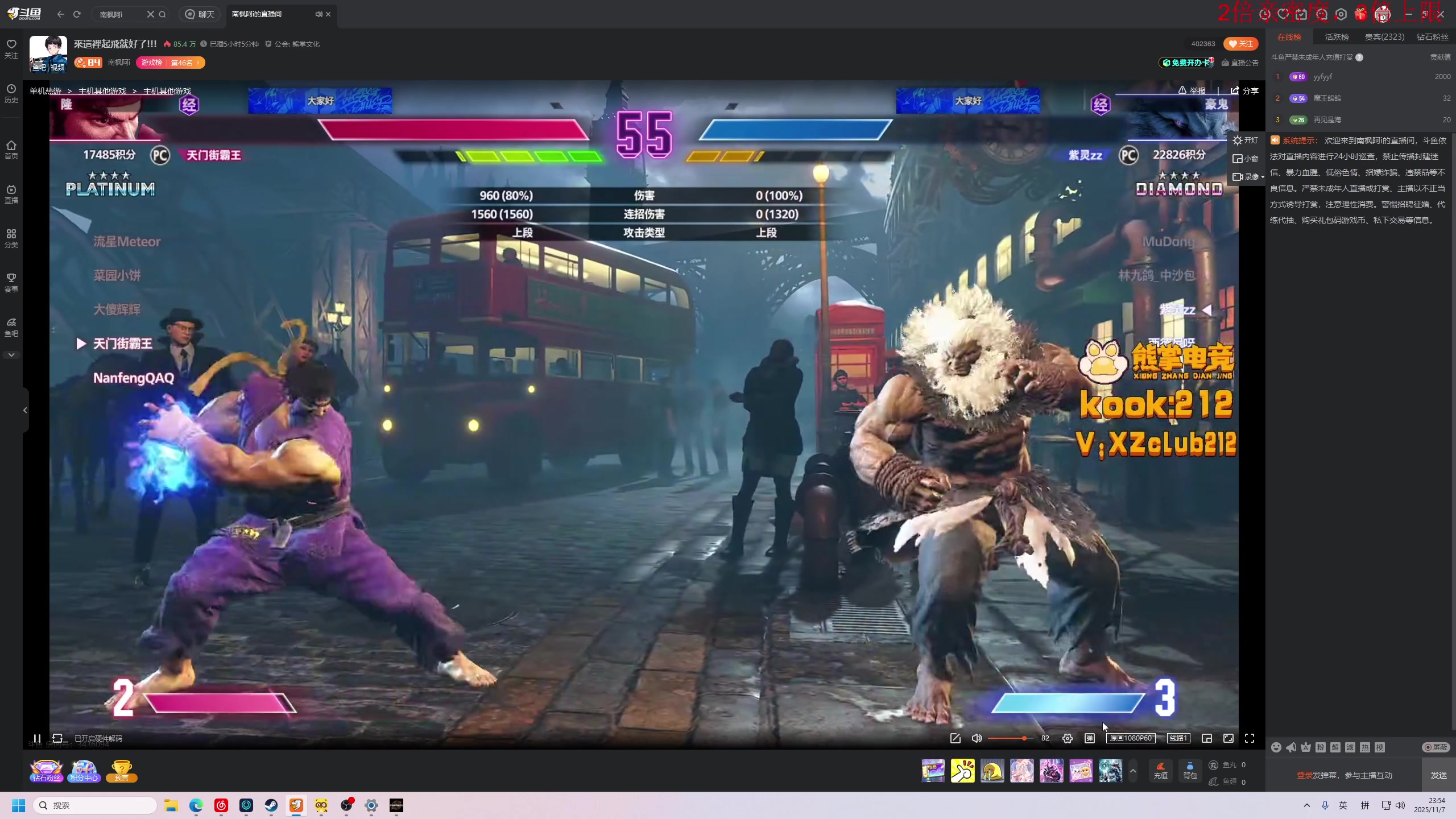Open the player settings gear
1456x819 pixels.
1068,738
